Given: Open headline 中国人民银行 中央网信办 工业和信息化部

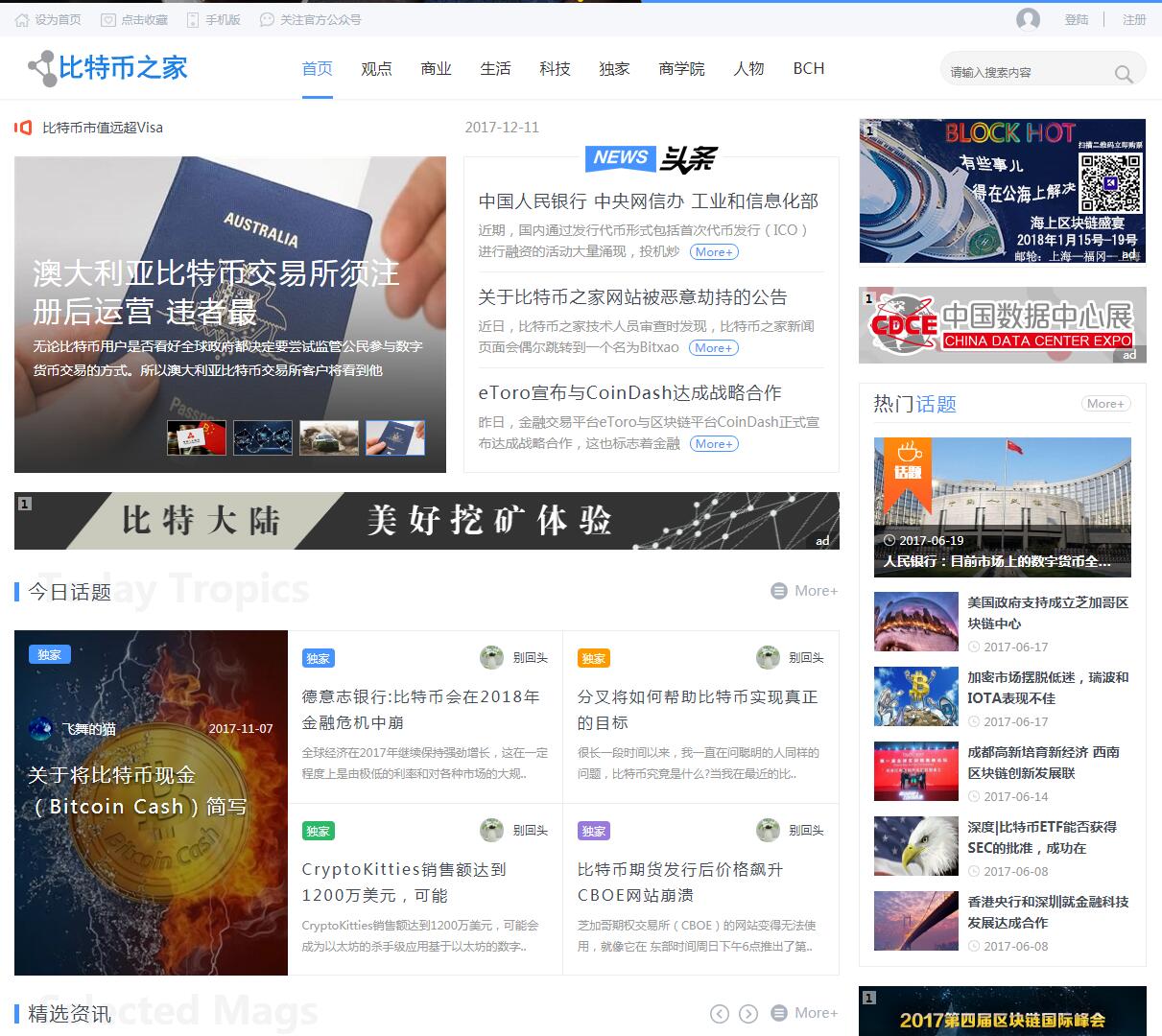Looking at the screenshot, I should (x=649, y=201).
